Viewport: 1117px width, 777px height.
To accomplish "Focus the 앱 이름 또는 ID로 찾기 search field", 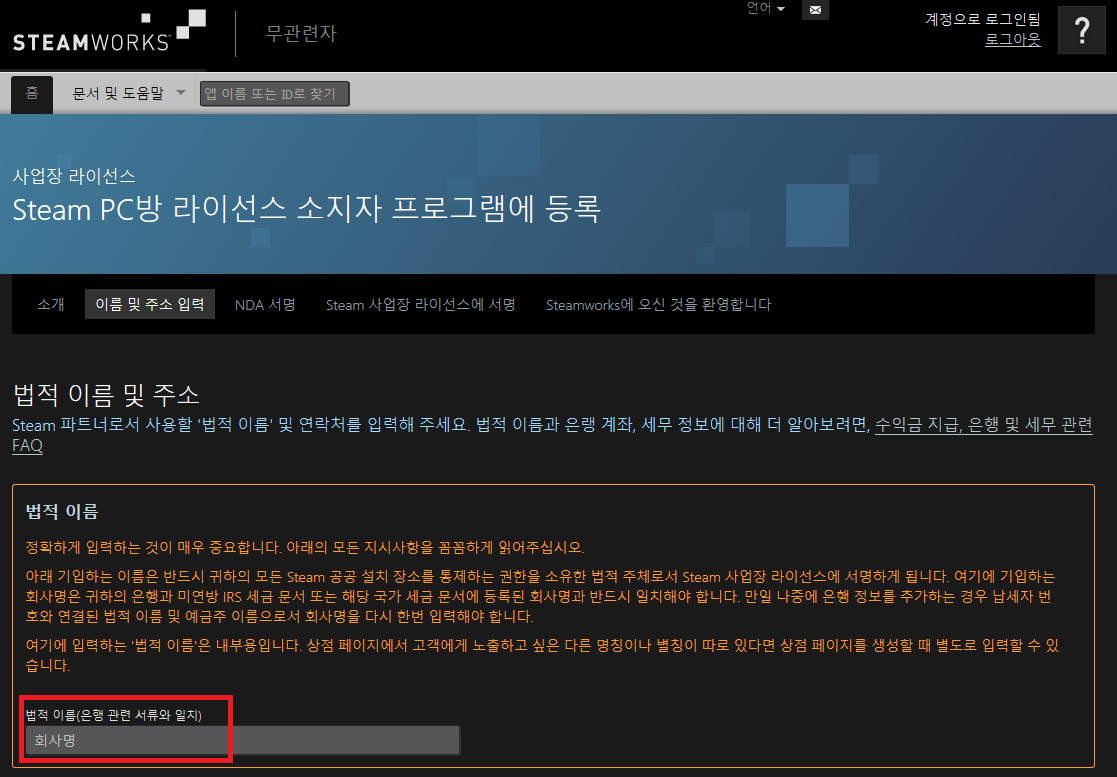I will pos(274,93).
